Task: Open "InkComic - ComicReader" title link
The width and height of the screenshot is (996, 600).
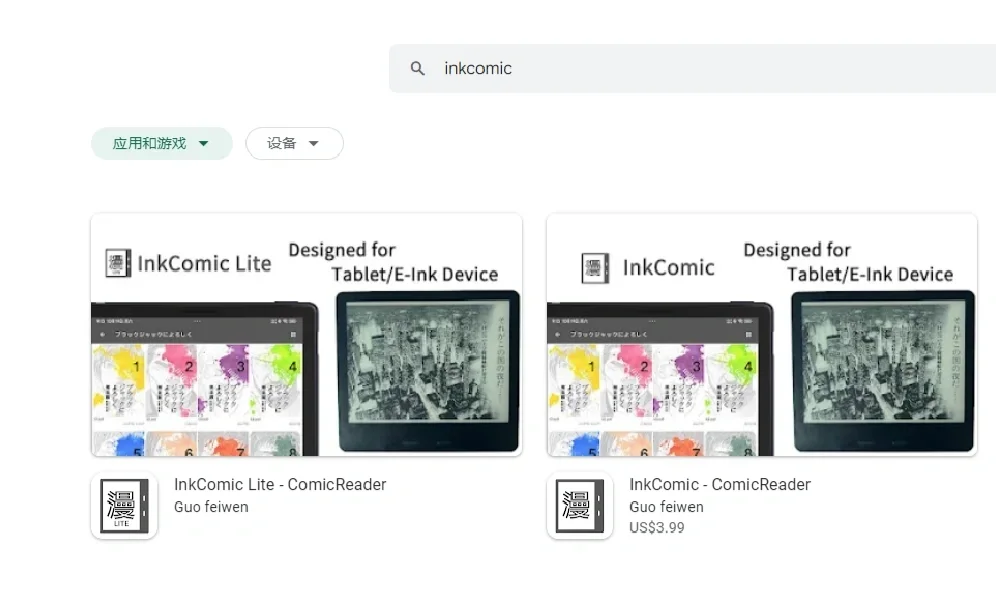Action: coord(720,484)
